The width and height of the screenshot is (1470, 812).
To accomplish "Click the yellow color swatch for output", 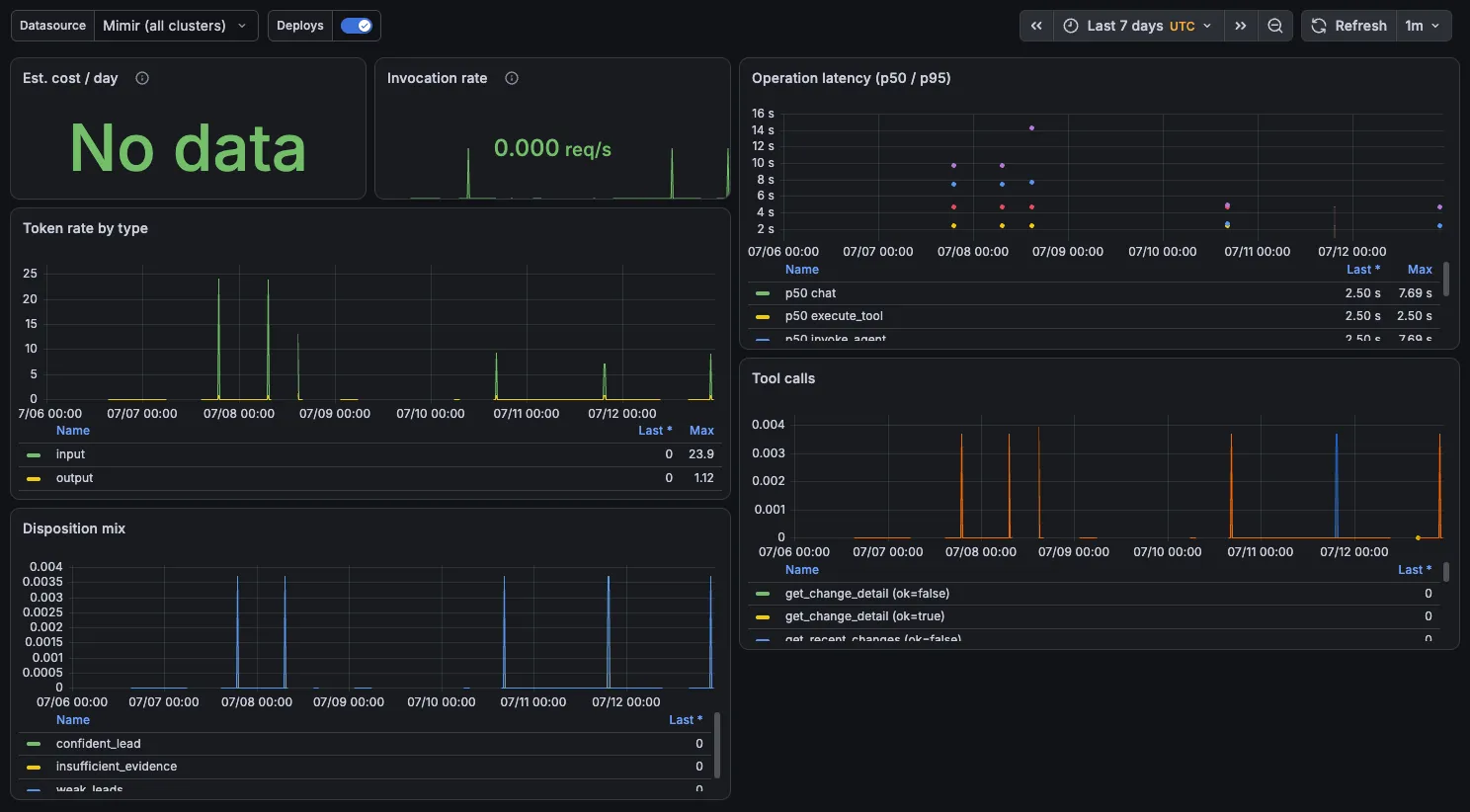I will pos(34,479).
